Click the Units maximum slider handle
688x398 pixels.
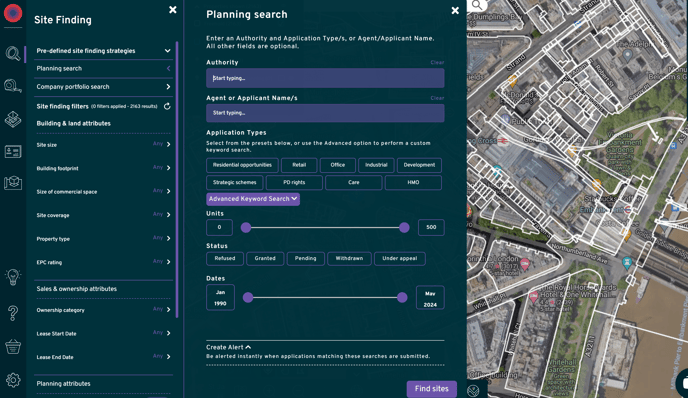[x=404, y=227]
